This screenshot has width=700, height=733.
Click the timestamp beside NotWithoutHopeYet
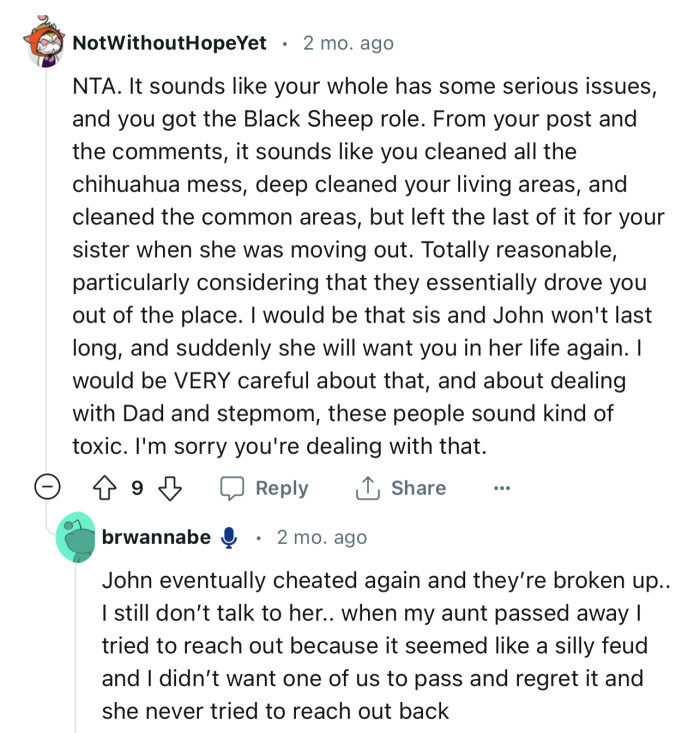348,43
